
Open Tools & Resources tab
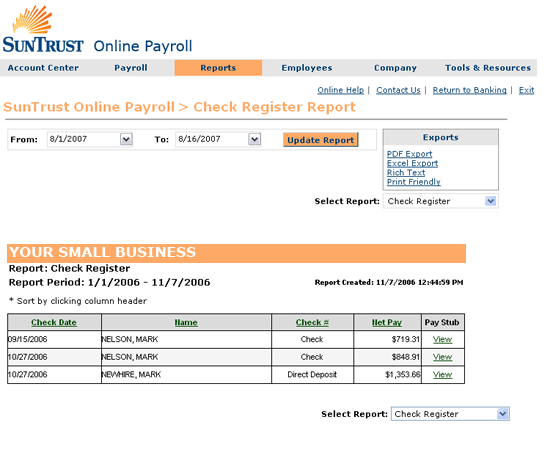click(488, 68)
